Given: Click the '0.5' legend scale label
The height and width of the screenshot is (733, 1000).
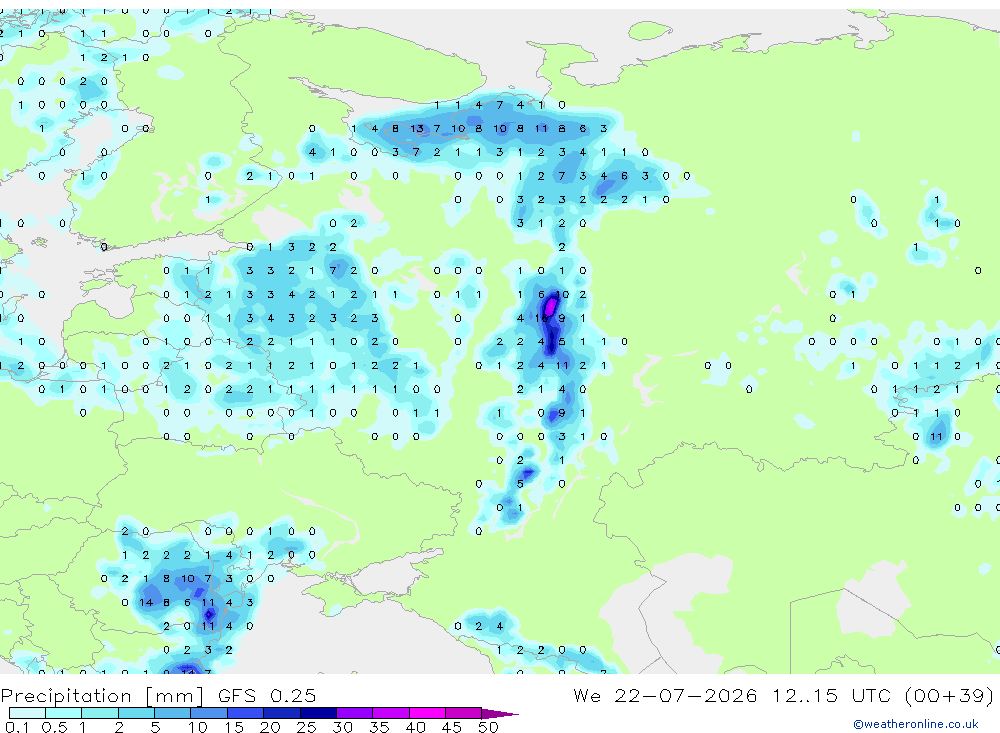Looking at the screenshot, I should pyautogui.click(x=54, y=727).
